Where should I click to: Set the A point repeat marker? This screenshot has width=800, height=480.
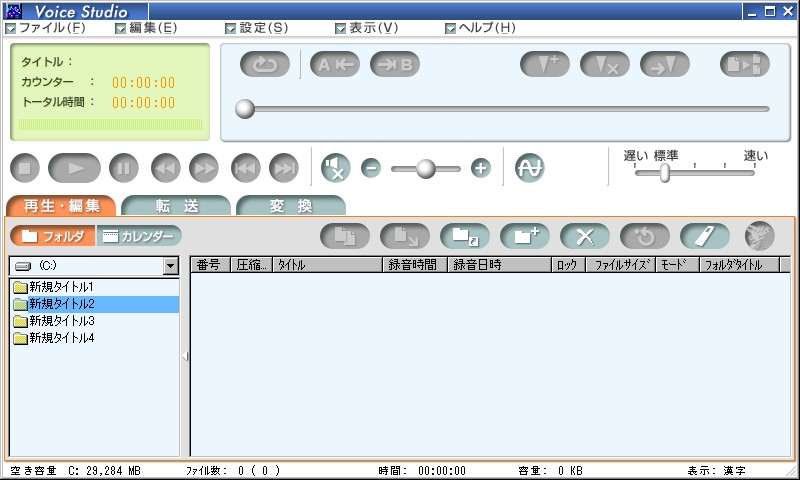(x=335, y=64)
